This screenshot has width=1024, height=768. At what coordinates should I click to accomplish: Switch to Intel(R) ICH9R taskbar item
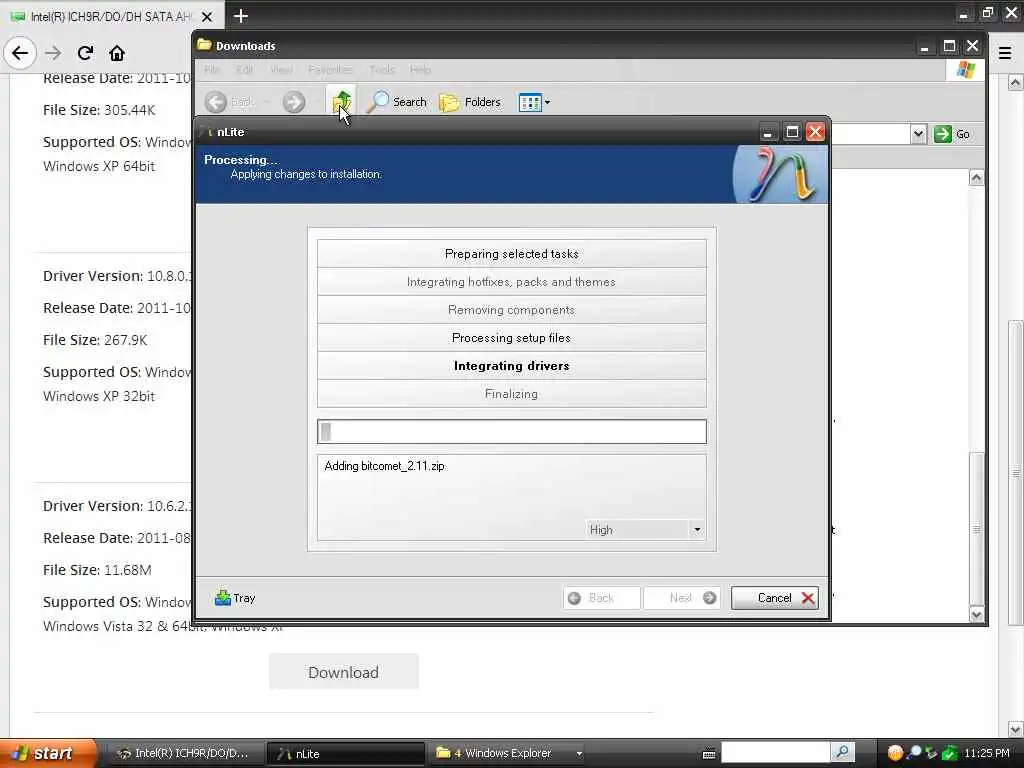[185, 753]
